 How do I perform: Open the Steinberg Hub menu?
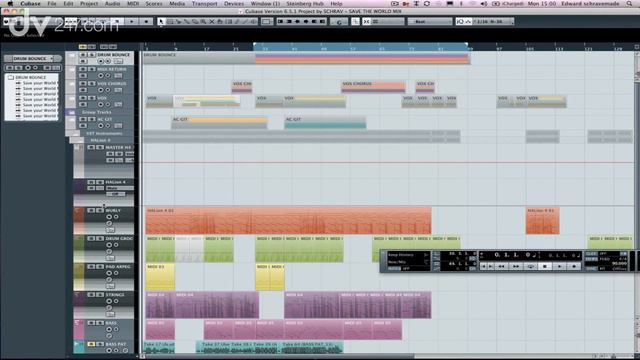(305, 4)
